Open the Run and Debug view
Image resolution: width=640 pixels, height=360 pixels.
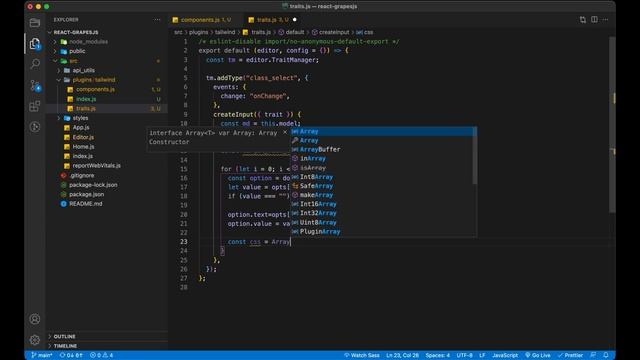coord(35,127)
